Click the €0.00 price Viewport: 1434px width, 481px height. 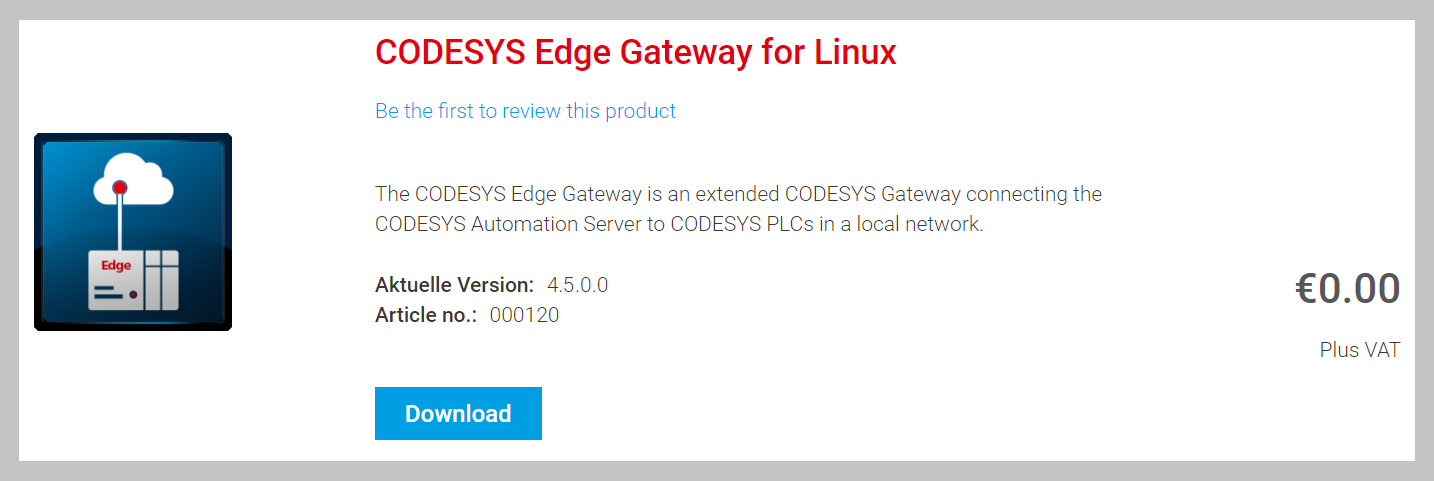point(1348,289)
